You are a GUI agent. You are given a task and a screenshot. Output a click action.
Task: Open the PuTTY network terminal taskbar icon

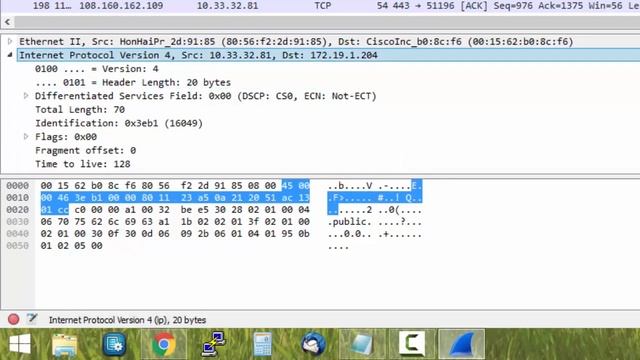pyautogui.click(x=213, y=344)
